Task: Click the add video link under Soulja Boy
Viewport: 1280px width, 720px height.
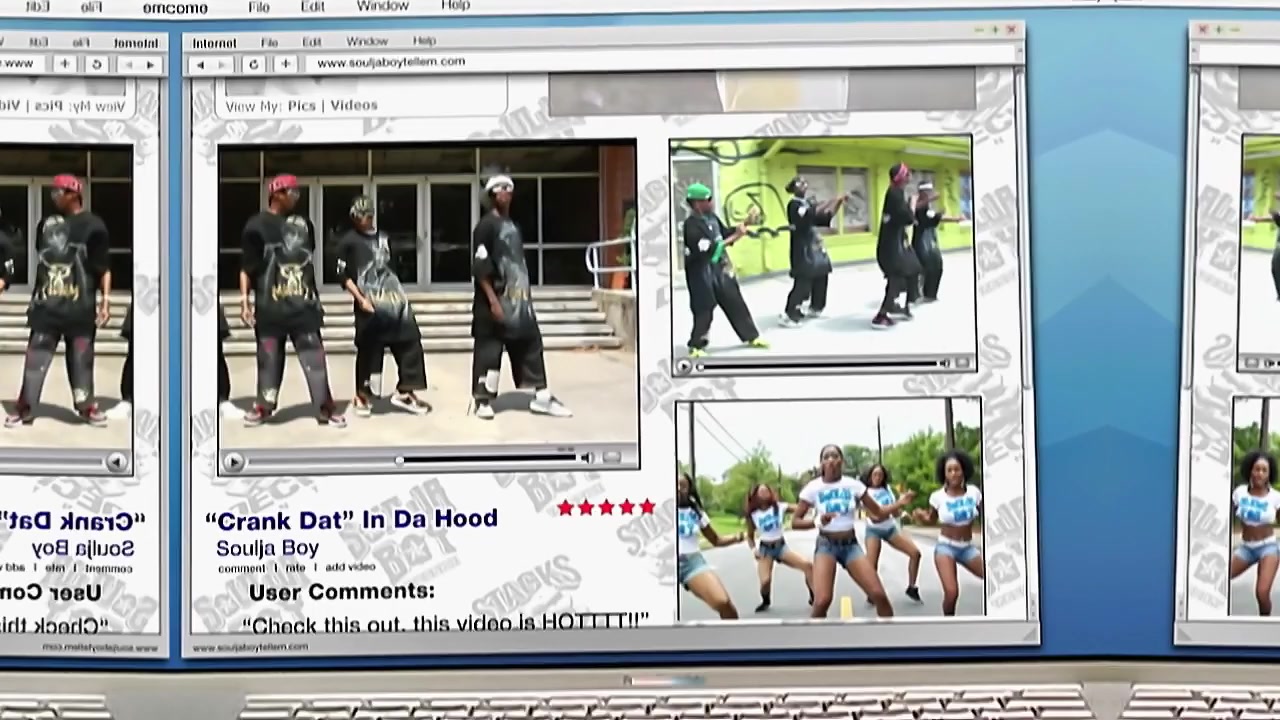Action: pyautogui.click(x=350, y=567)
